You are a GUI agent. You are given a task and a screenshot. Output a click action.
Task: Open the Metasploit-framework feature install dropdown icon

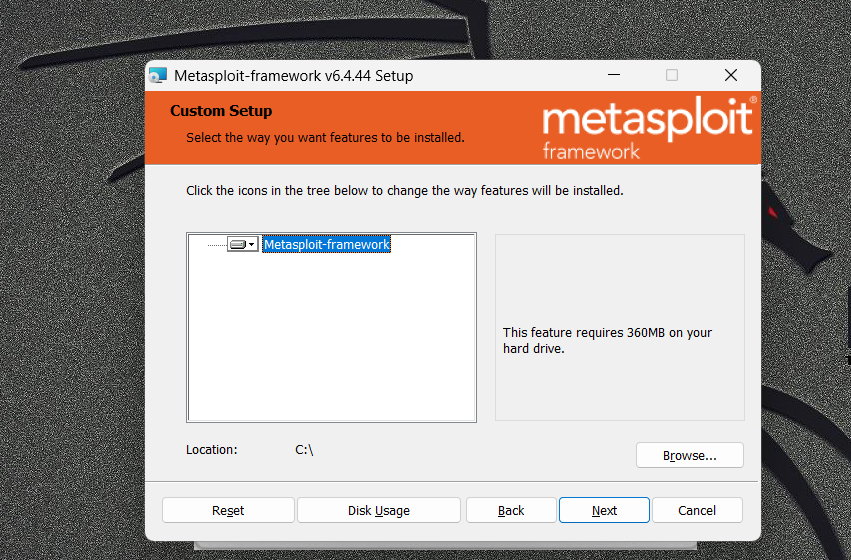[x=243, y=244]
